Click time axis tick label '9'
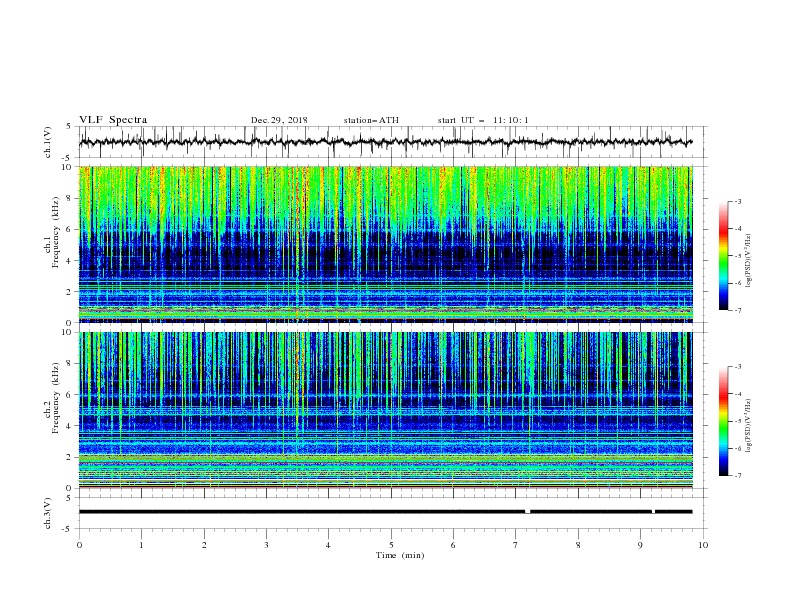This screenshot has width=792, height=612. pyautogui.click(x=640, y=545)
